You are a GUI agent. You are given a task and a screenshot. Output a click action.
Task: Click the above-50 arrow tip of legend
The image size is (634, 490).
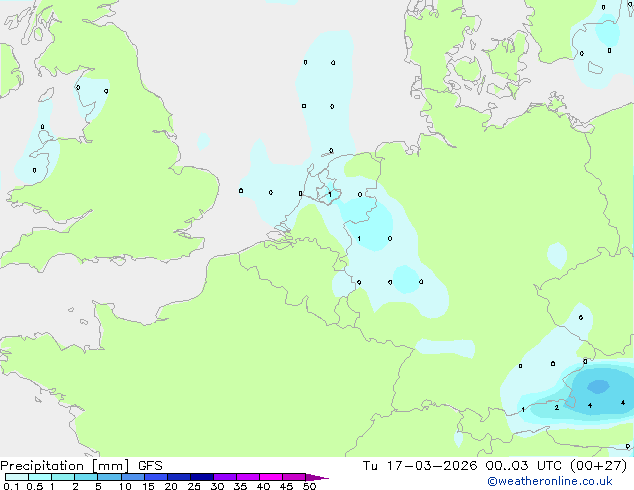tap(317, 477)
